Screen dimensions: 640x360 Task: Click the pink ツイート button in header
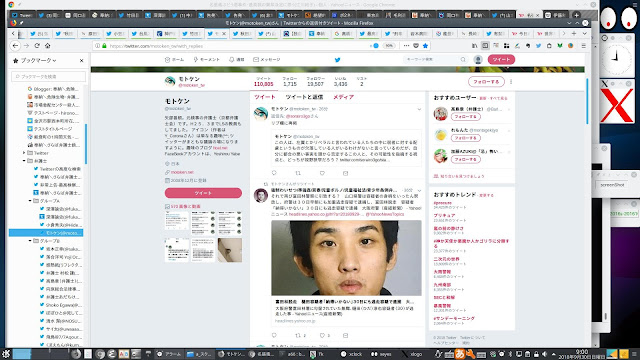click(501, 60)
